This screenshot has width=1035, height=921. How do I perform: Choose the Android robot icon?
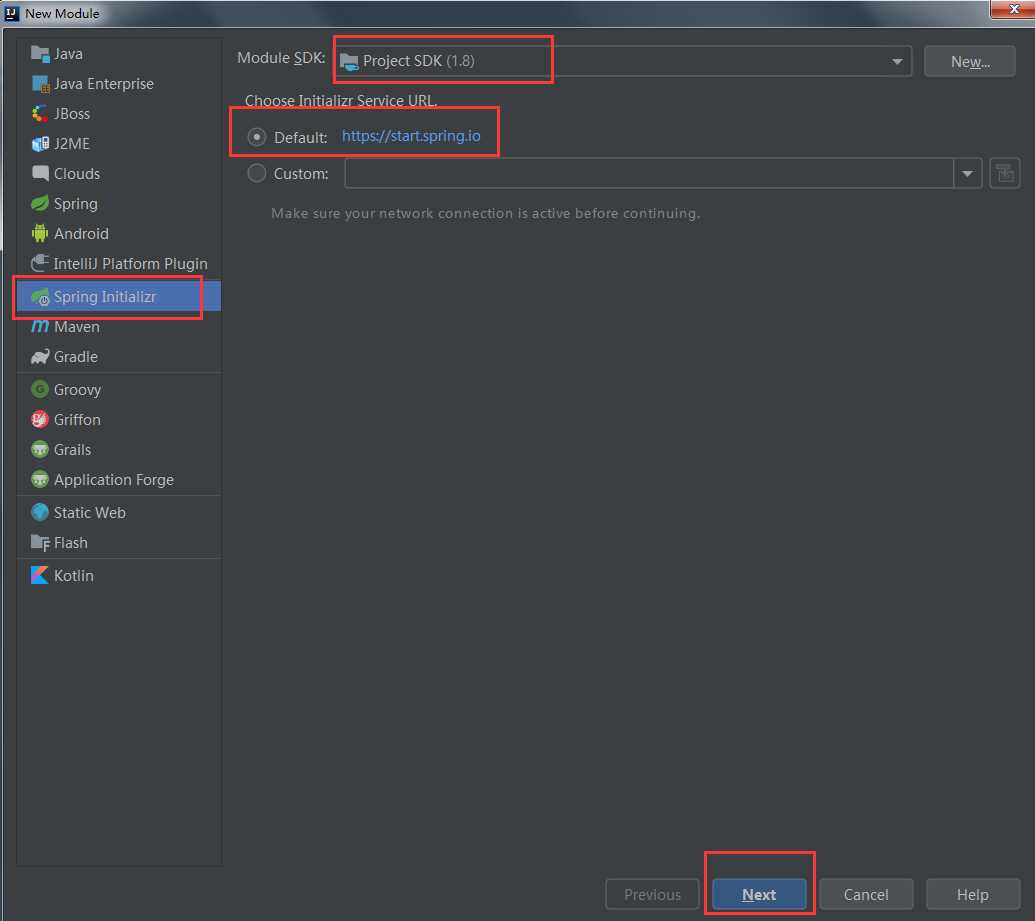pyautogui.click(x=40, y=233)
